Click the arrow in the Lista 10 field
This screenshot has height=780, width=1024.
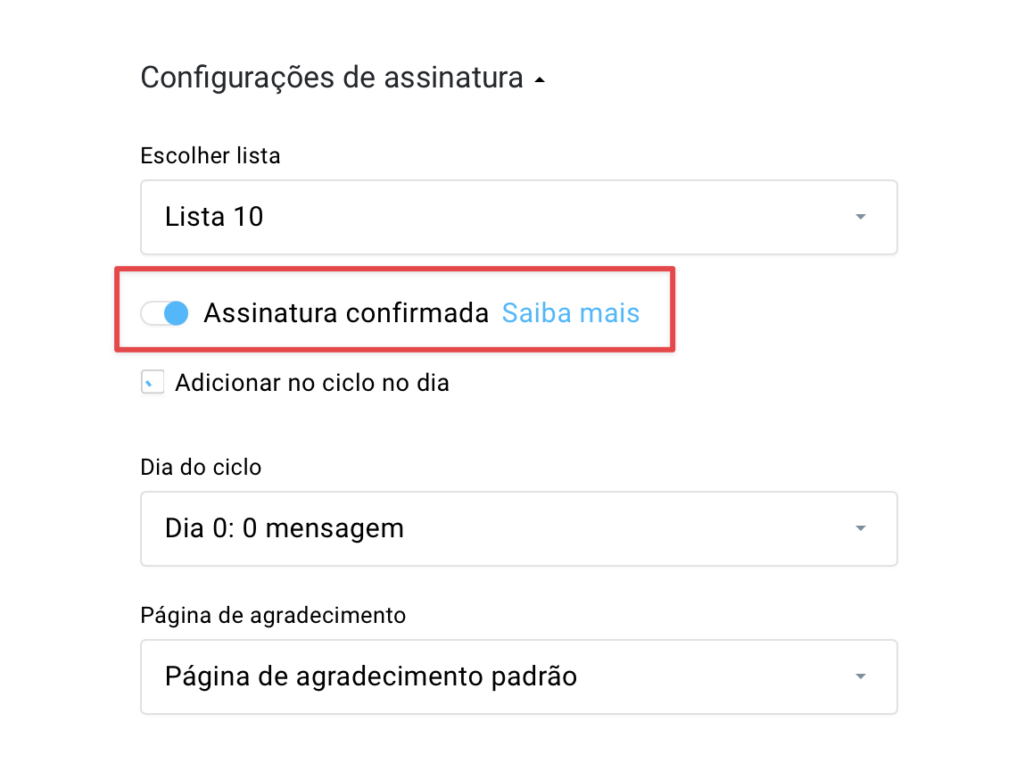[861, 217]
